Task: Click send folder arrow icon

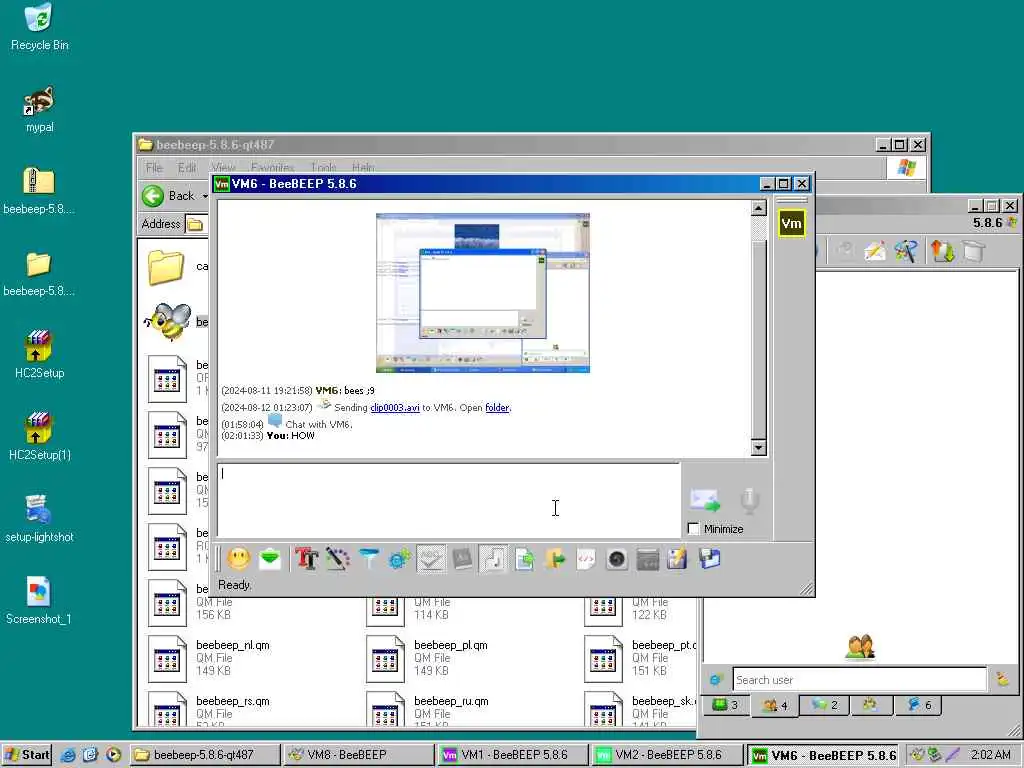Action: [555, 559]
